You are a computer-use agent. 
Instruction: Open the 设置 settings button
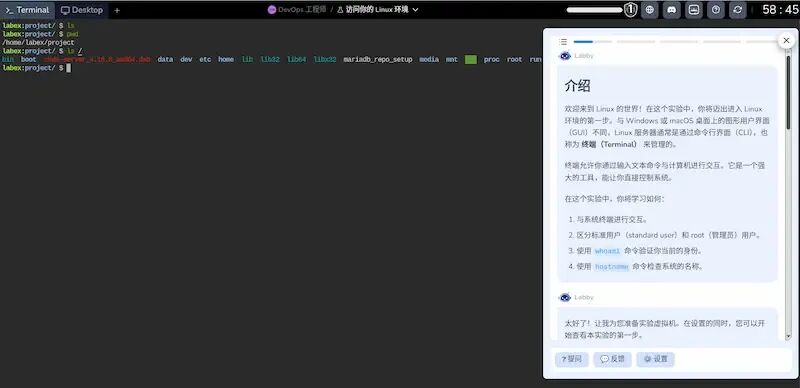656,359
